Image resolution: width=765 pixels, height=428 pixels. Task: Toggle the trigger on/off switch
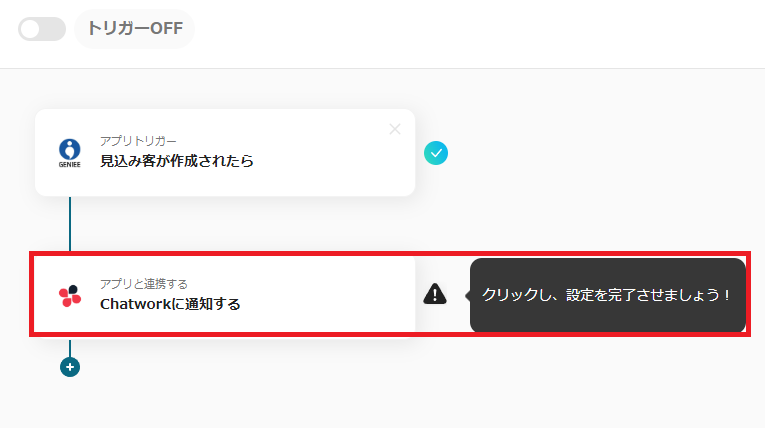41,29
